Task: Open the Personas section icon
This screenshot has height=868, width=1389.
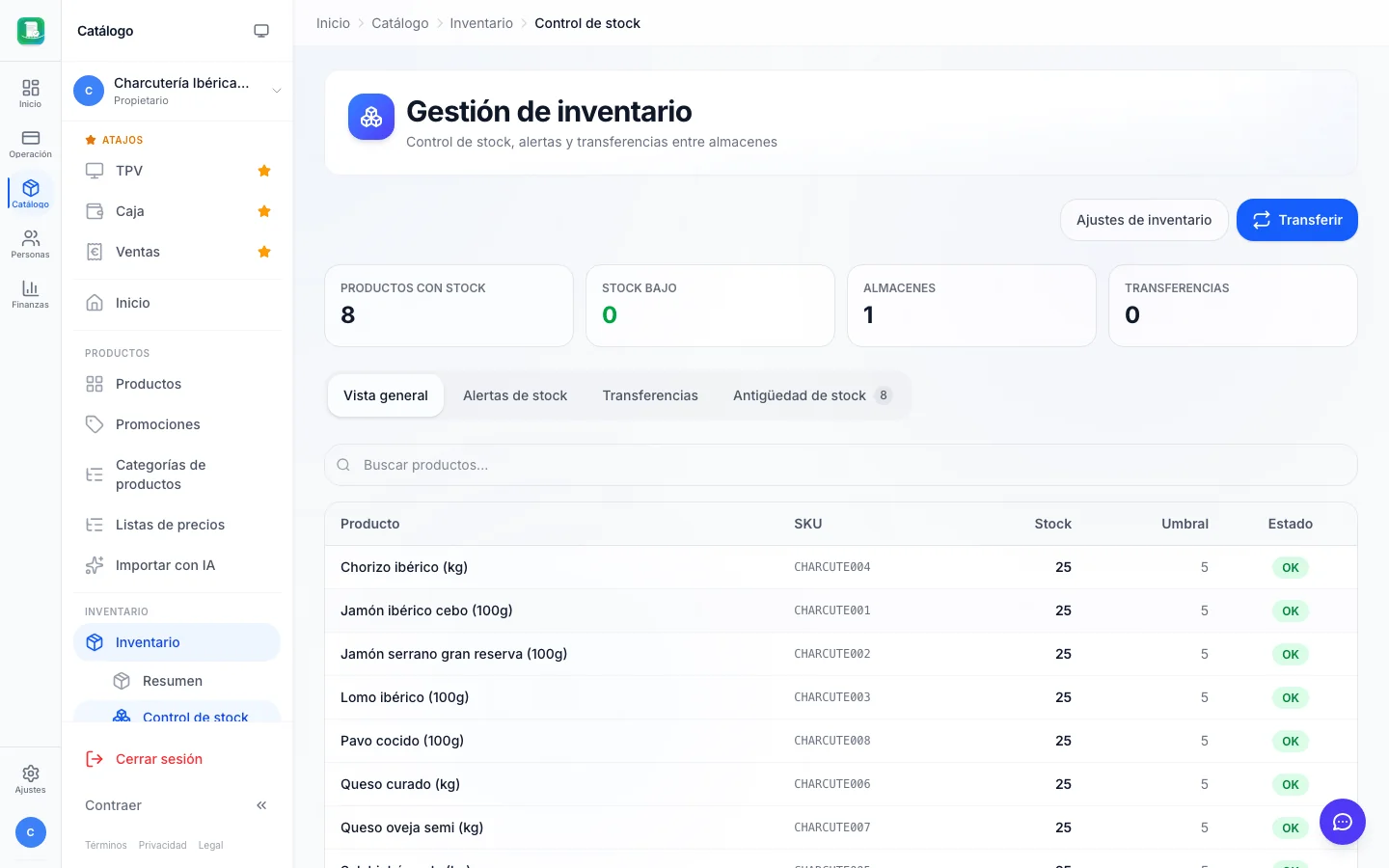Action: pyautogui.click(x=30, y=244)
